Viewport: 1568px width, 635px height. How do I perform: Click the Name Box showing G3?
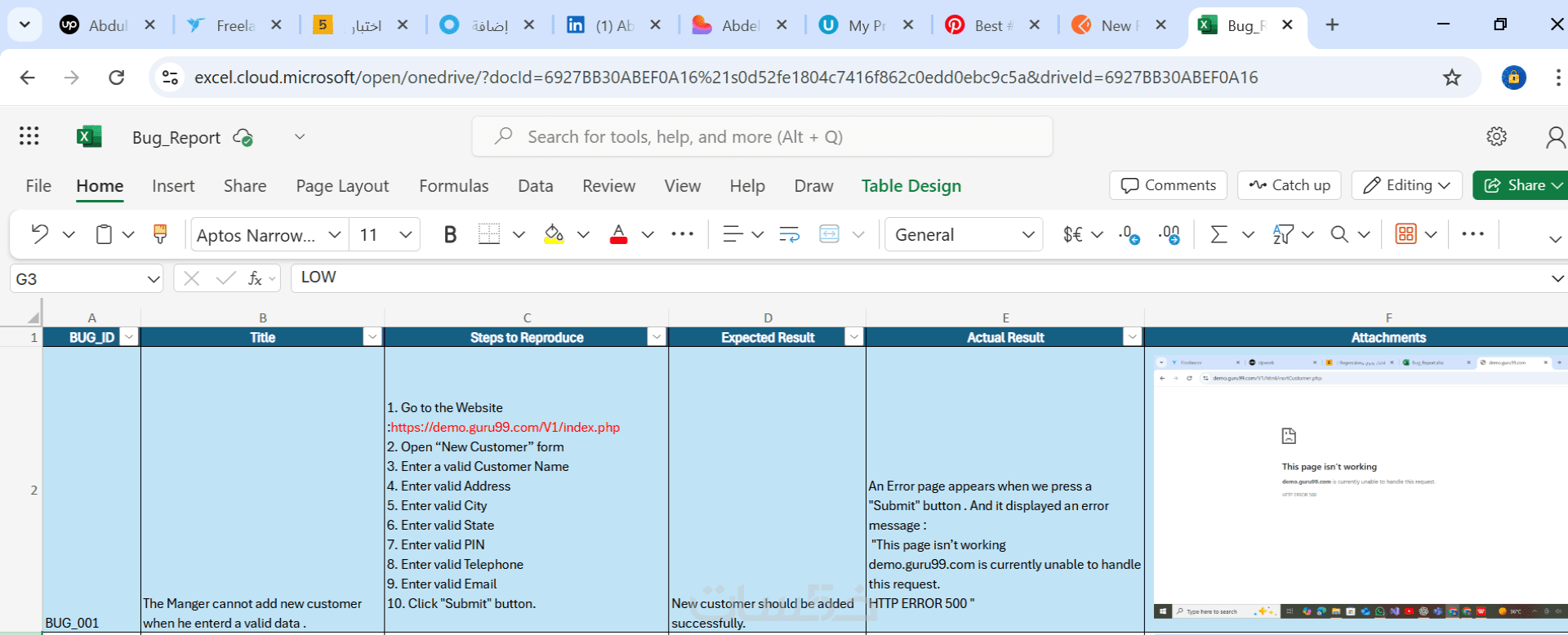pyautogui.click(x=86, y=279)
